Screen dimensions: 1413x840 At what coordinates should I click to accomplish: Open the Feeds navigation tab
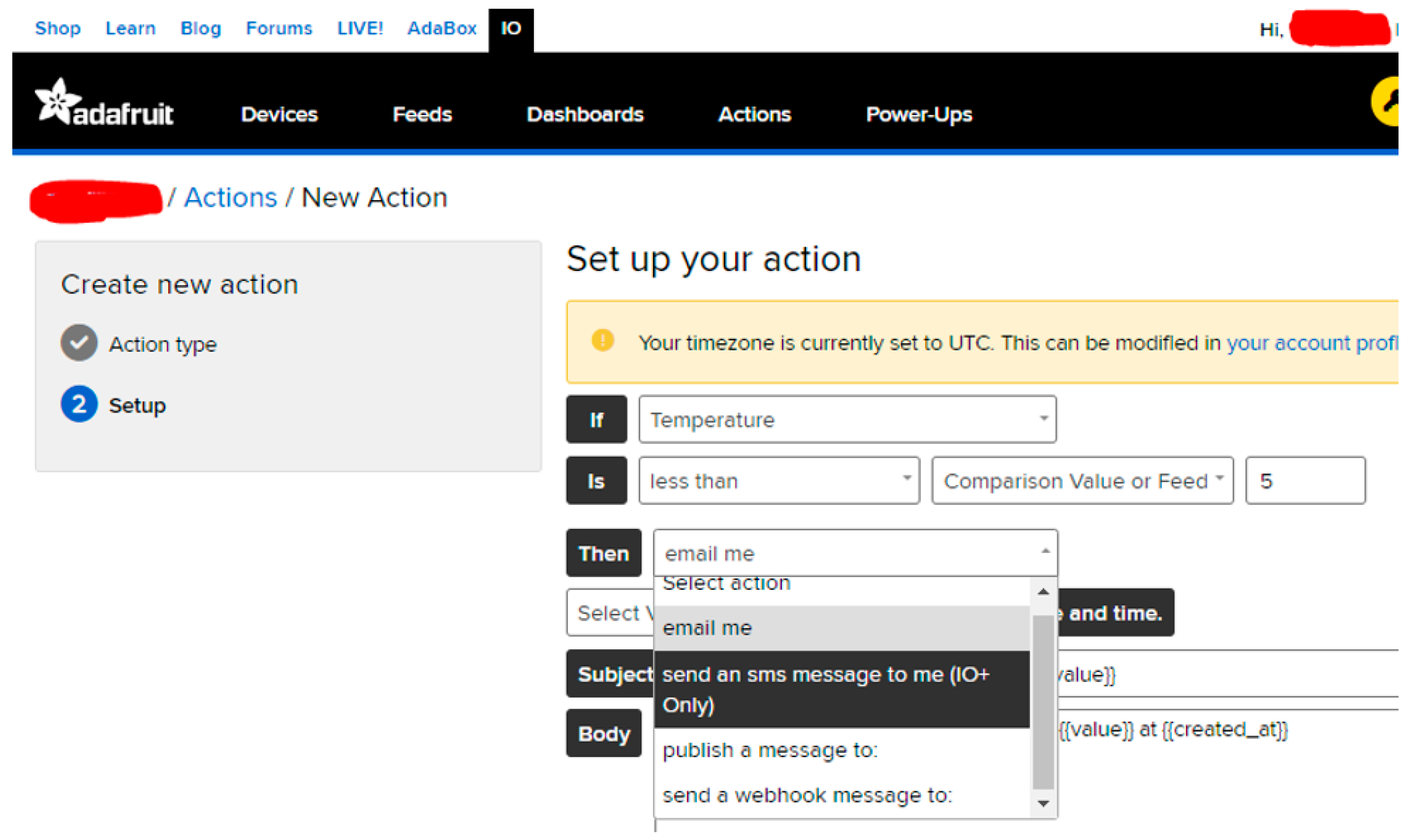pos(423,114)
